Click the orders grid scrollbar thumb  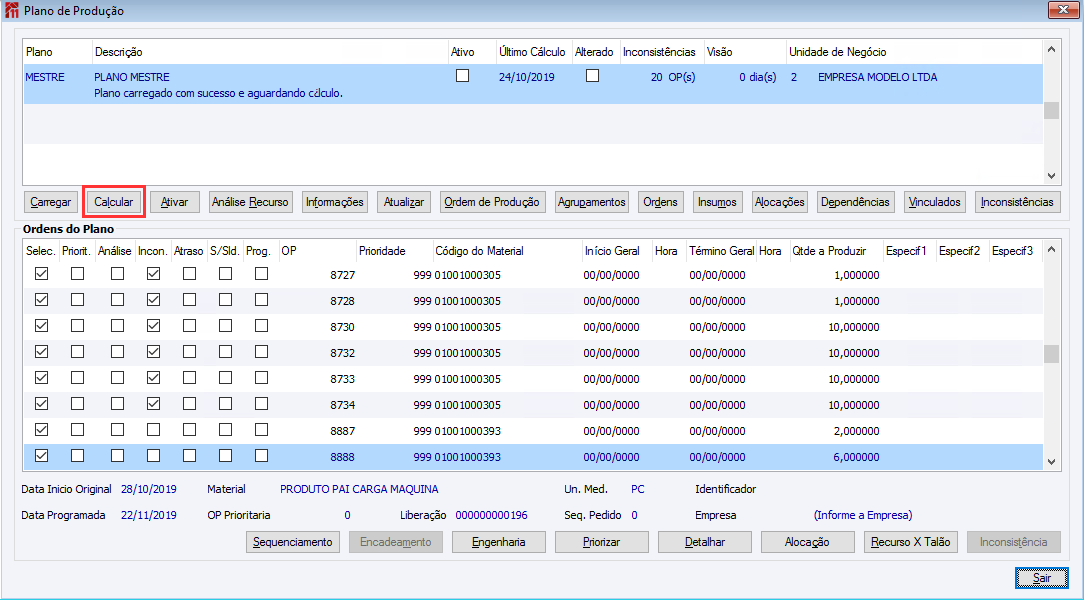1052,354
